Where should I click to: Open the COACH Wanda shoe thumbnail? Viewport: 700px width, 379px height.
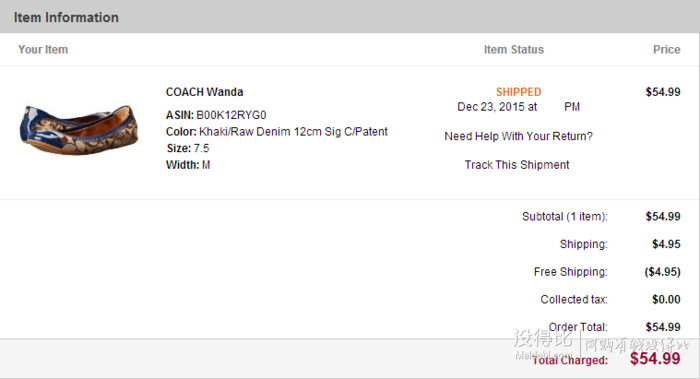(79, 130)
